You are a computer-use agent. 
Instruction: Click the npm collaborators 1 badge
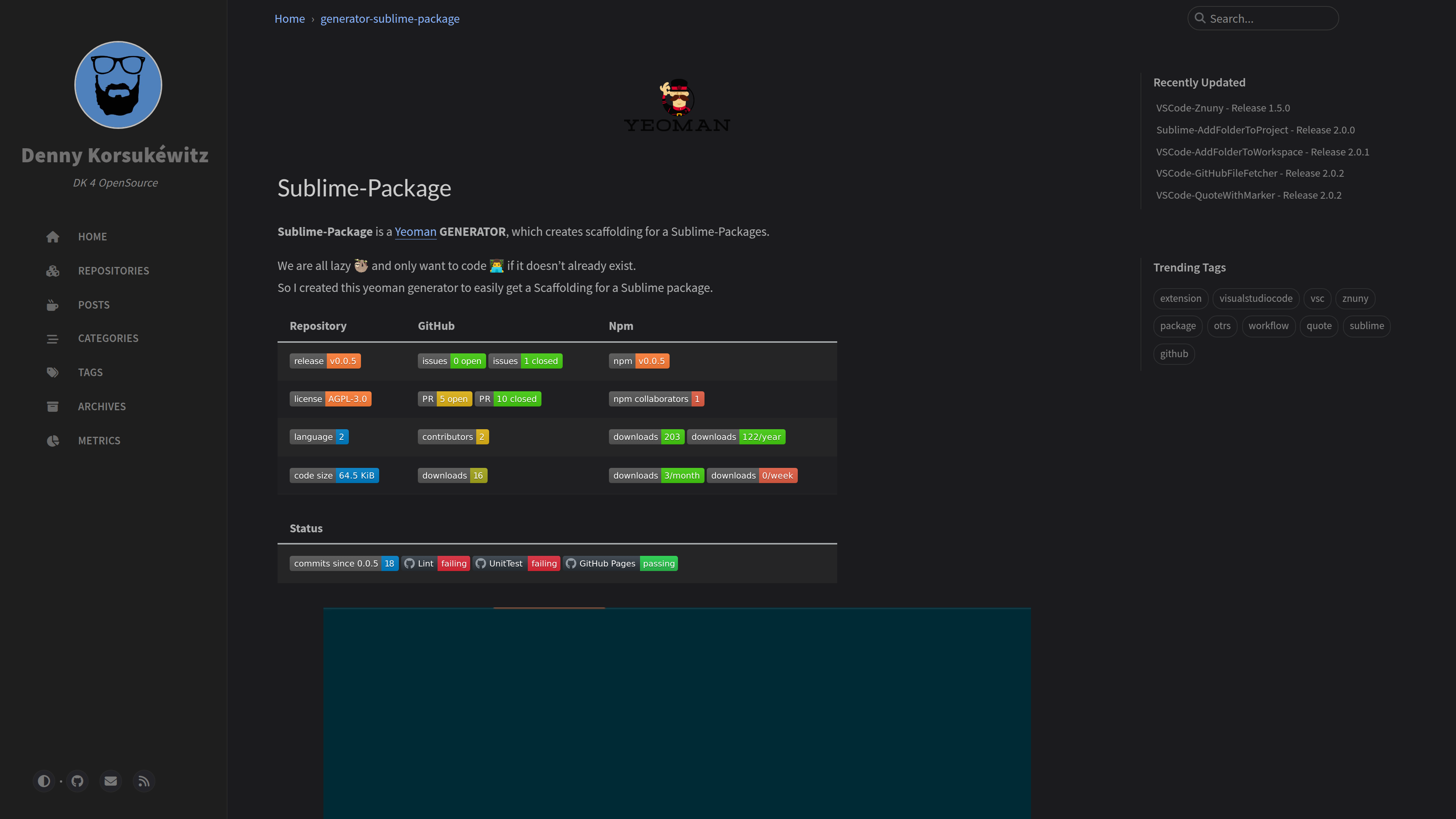(656, 399)
